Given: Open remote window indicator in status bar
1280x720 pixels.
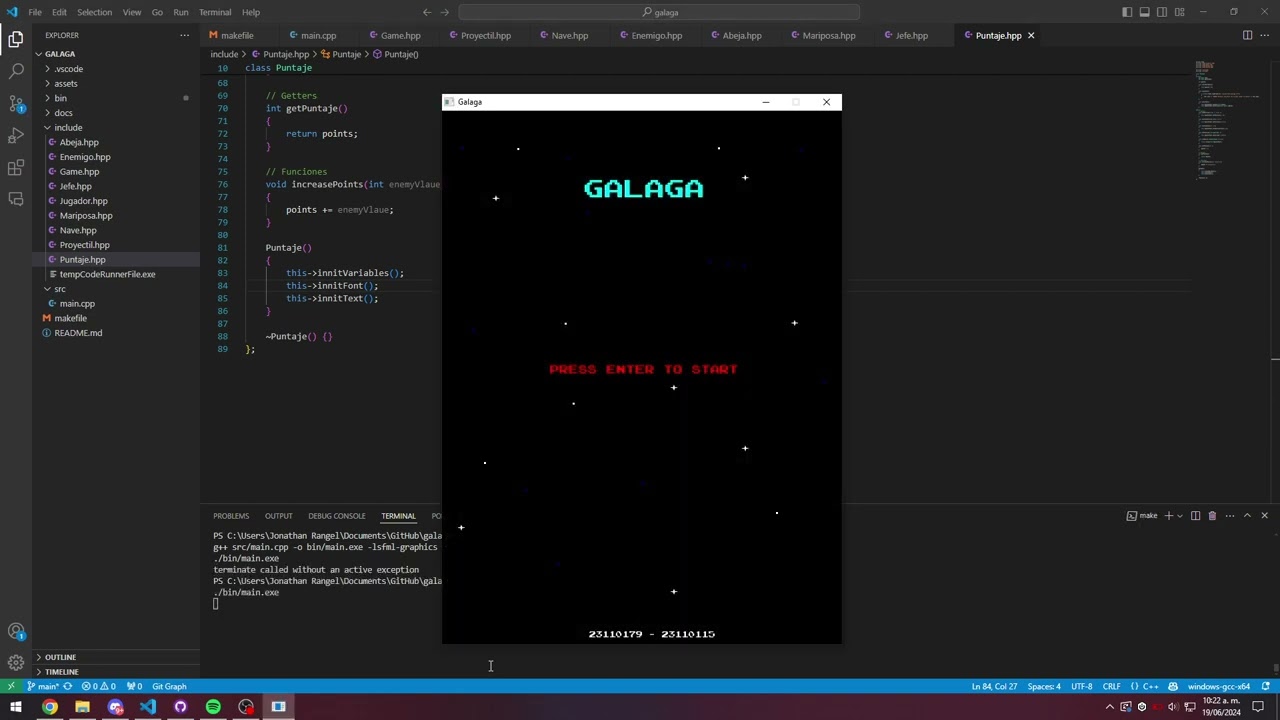Looking at the screenshot, I should tap(11, 686).
